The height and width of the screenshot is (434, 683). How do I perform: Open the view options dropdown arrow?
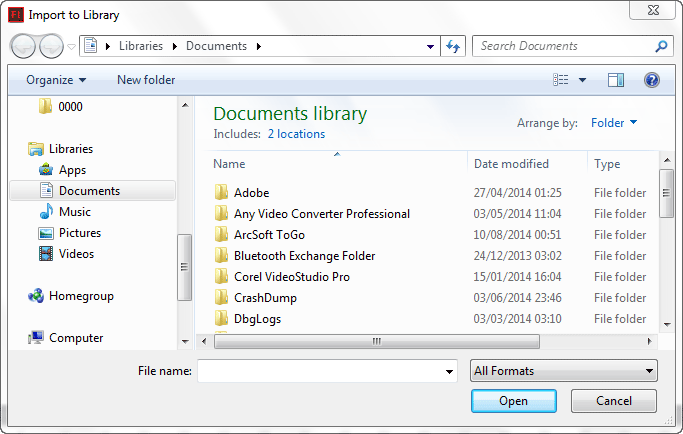tap(582, 80)
